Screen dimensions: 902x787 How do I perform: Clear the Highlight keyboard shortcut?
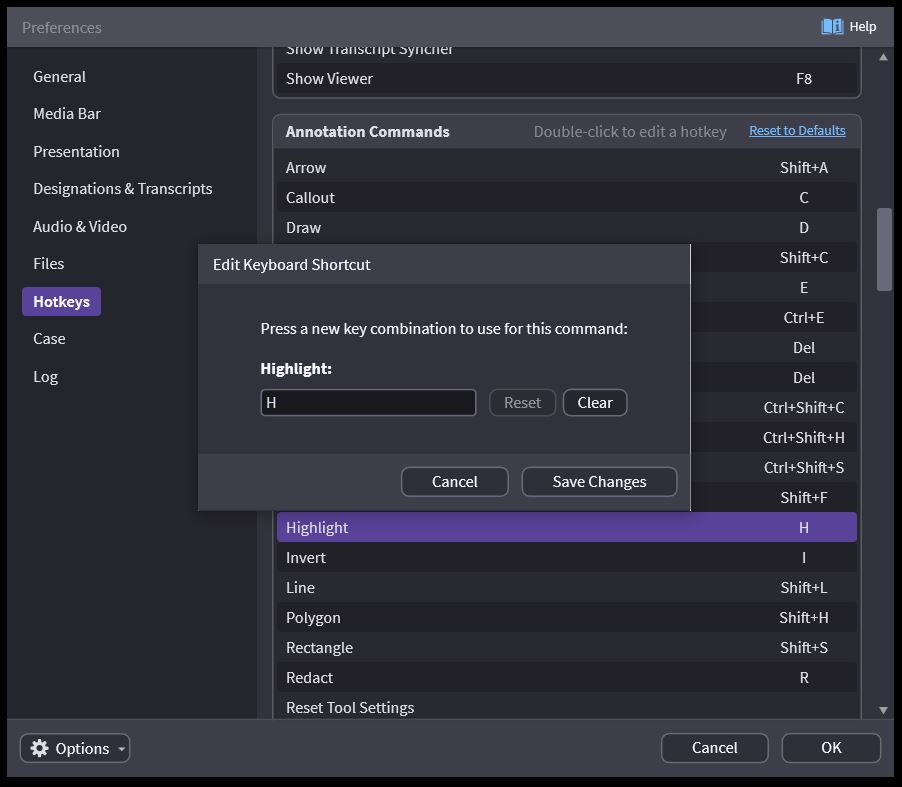click(594, 403)
